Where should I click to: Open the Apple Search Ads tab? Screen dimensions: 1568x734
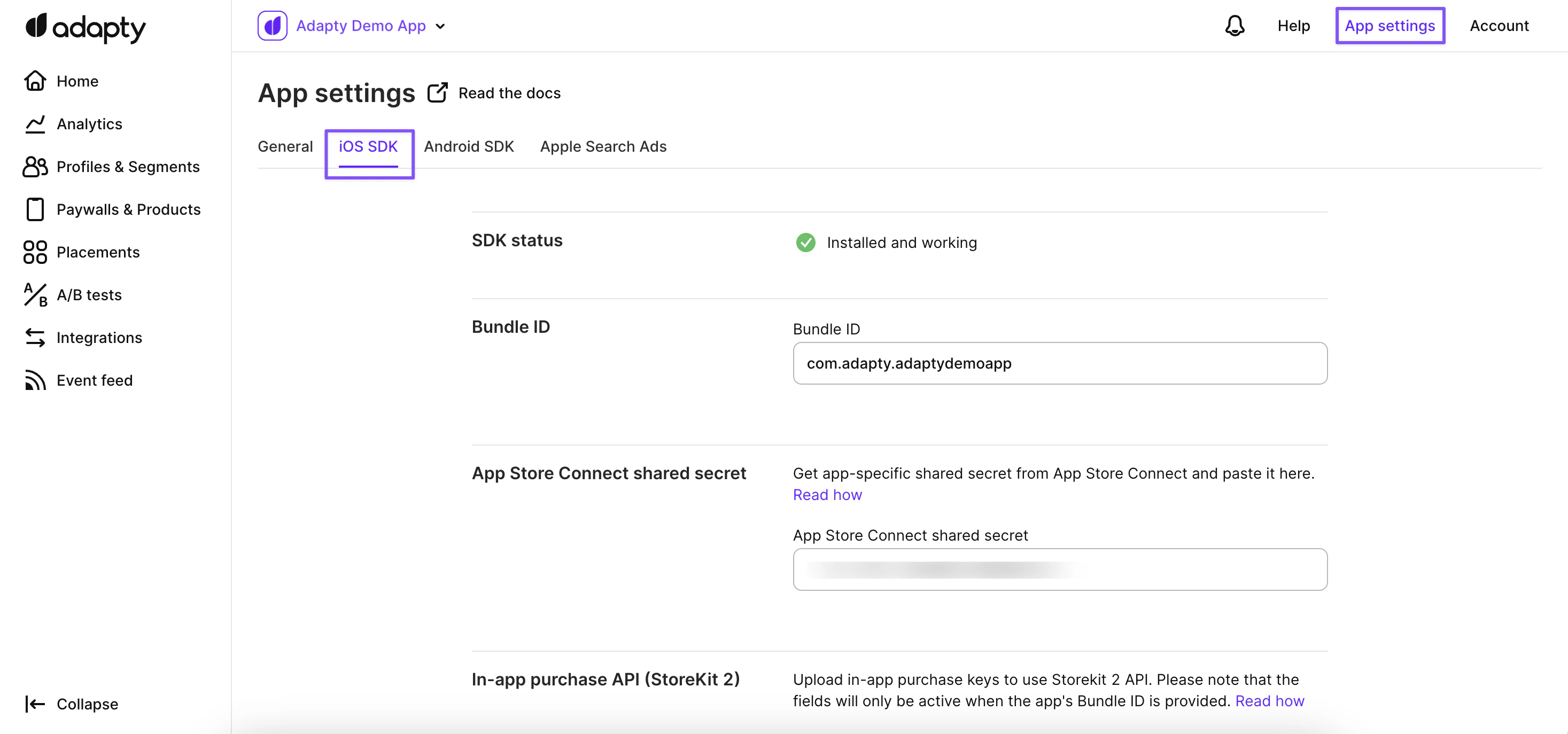(x=603, y=147)
